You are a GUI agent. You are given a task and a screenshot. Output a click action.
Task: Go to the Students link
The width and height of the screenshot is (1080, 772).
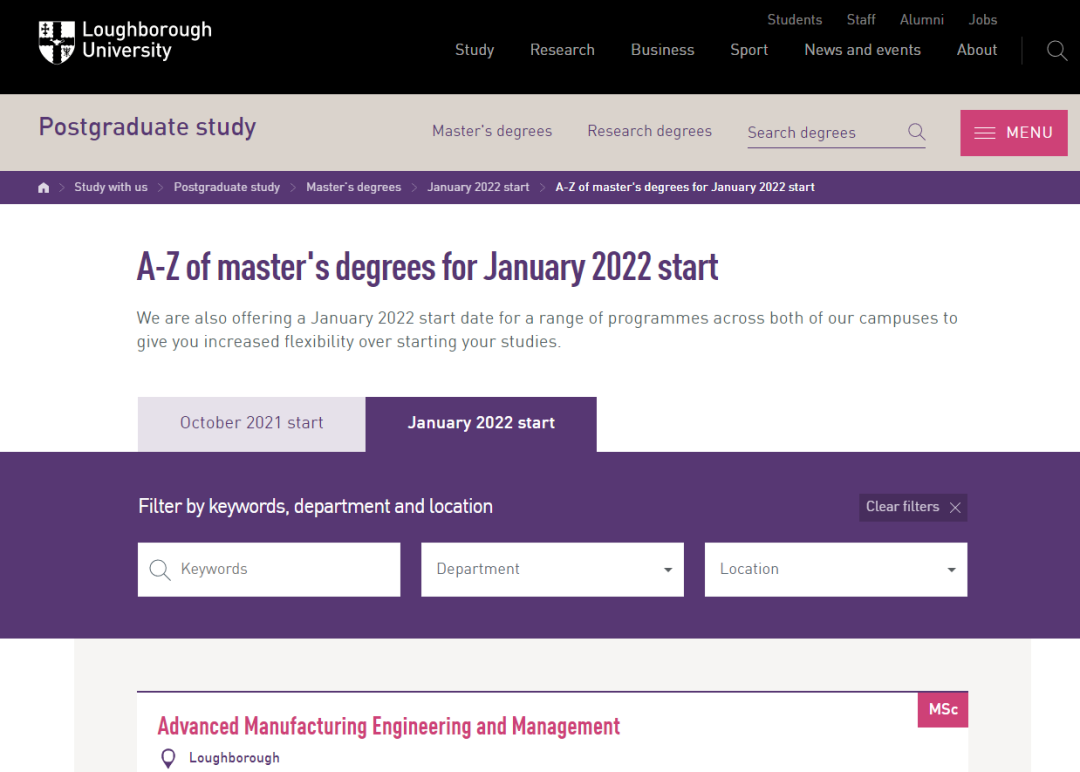click(x=795, y=20)
